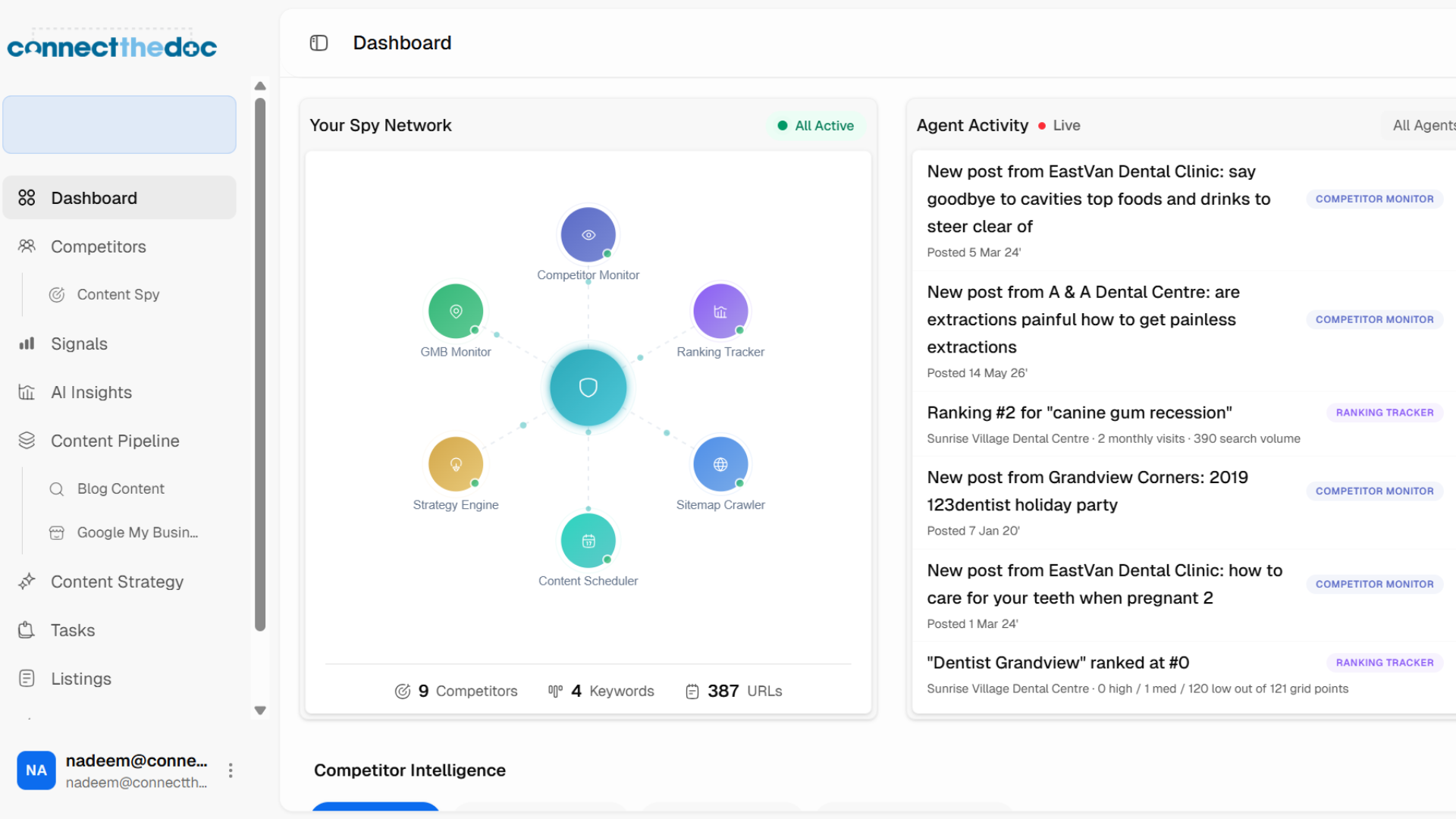Viewport: 1456px width, 819px height.
Task: Open A & A Dental Centre extractions post
Action: point(1184,331)
